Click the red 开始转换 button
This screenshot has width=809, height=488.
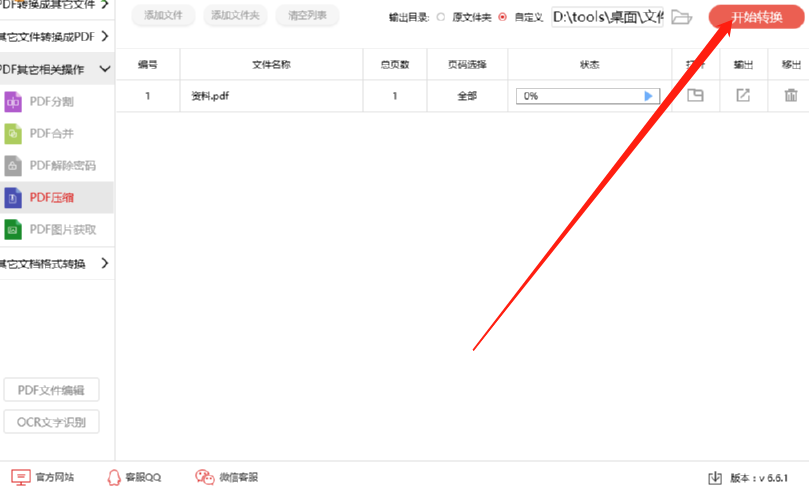tap(756, 17)
